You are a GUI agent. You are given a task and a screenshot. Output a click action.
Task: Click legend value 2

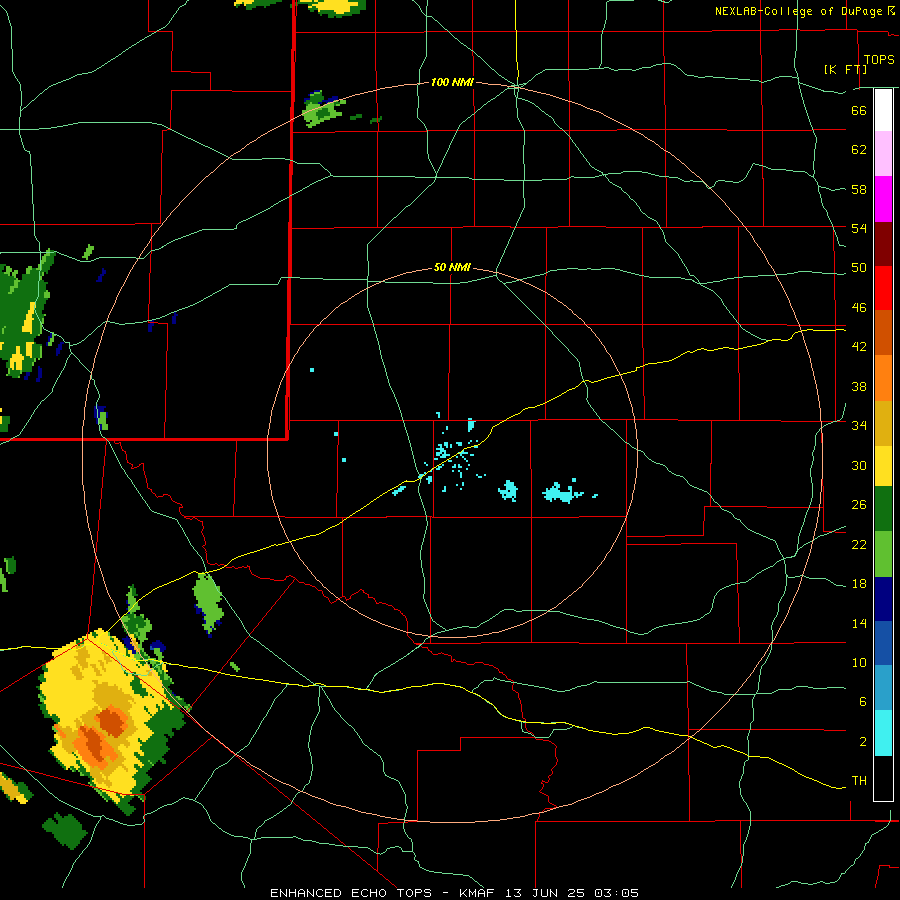[x=863, y=742]
